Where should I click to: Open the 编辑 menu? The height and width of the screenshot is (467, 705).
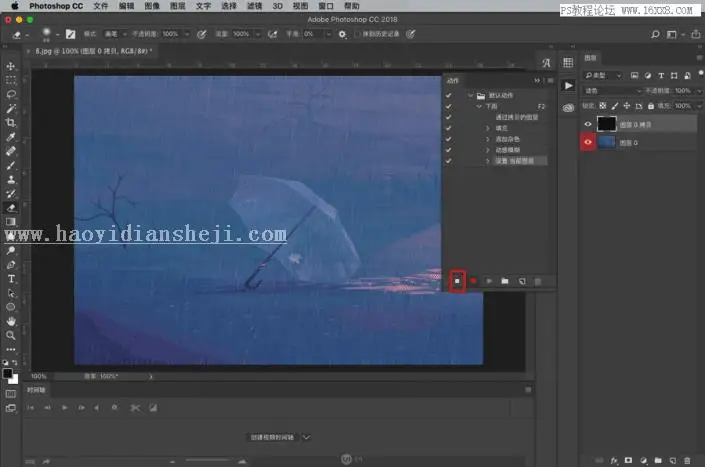pyautogui.click(x=126, y=6)
